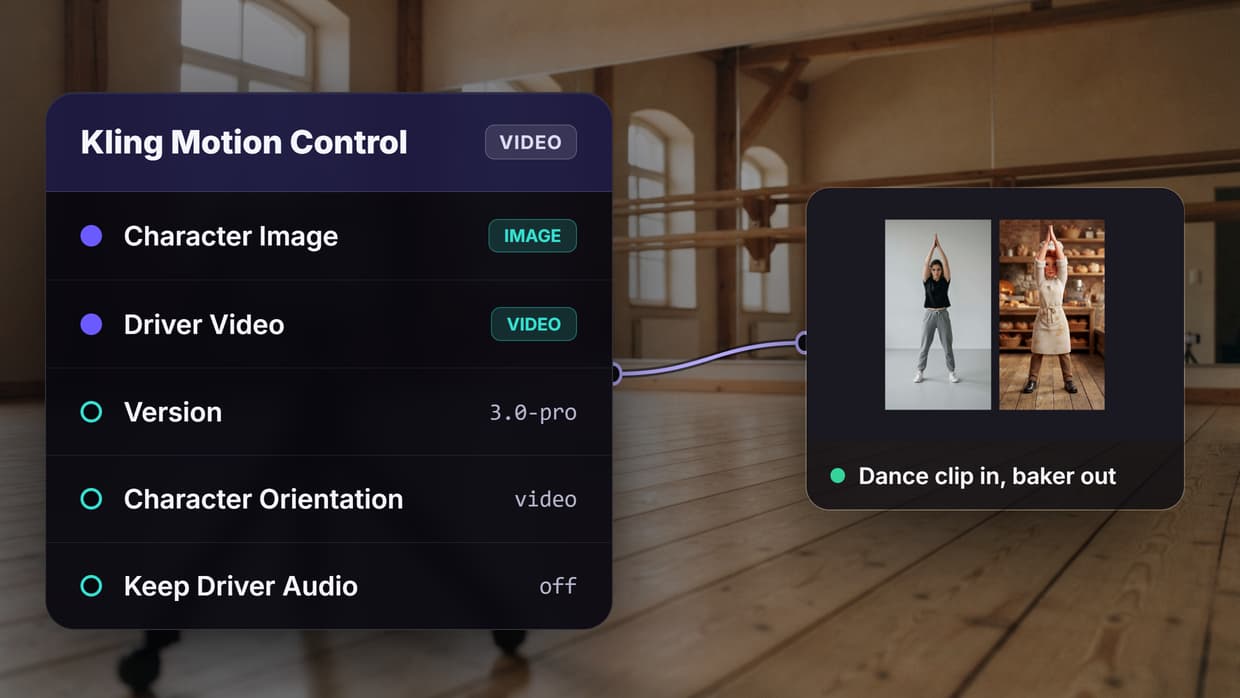The width and height of the screenshot is (1240, 698).
Task: Click the dancer clip thumbnail in gray pants
Action: [x=938, y=315]
